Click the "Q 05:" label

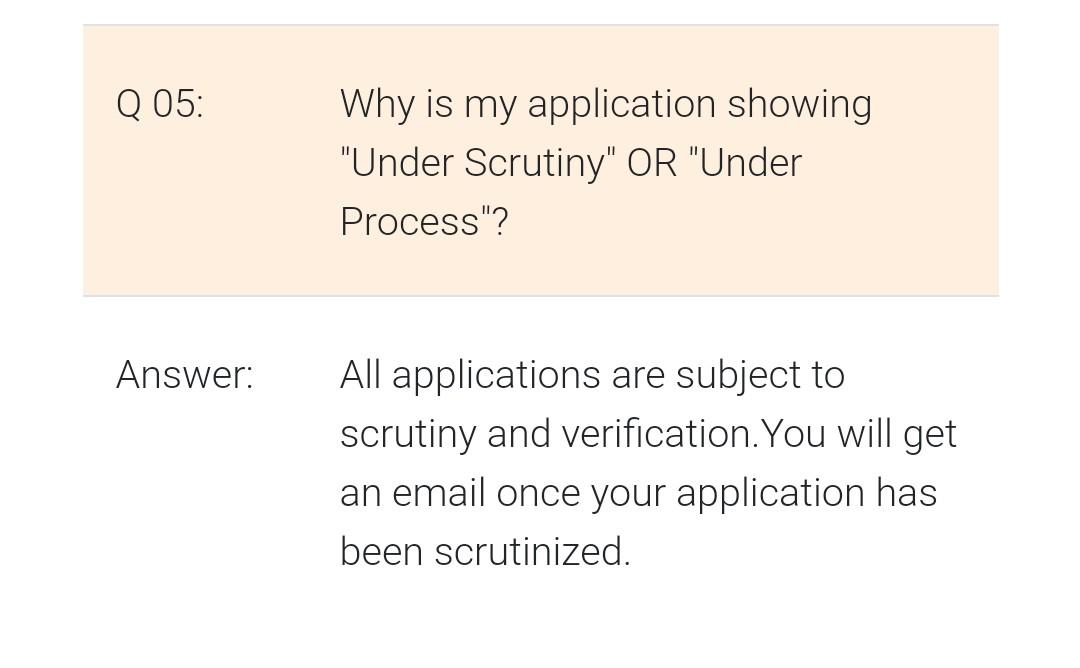(160, 103)
